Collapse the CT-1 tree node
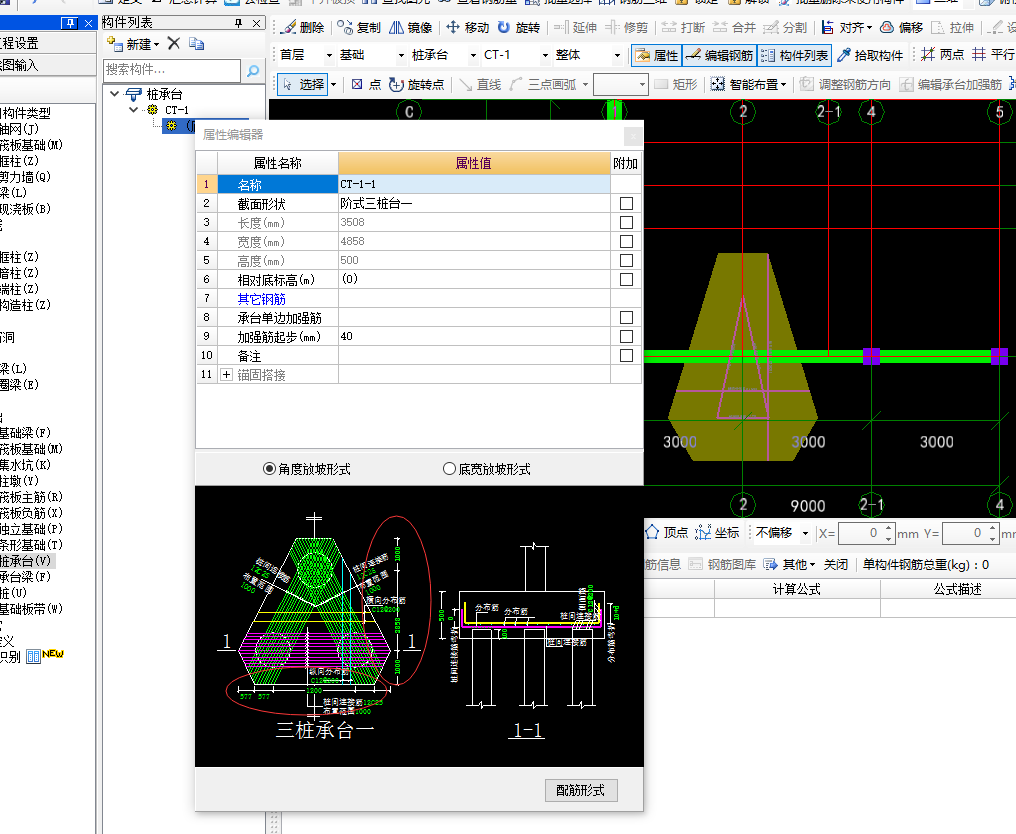 (x=134, y=110)
